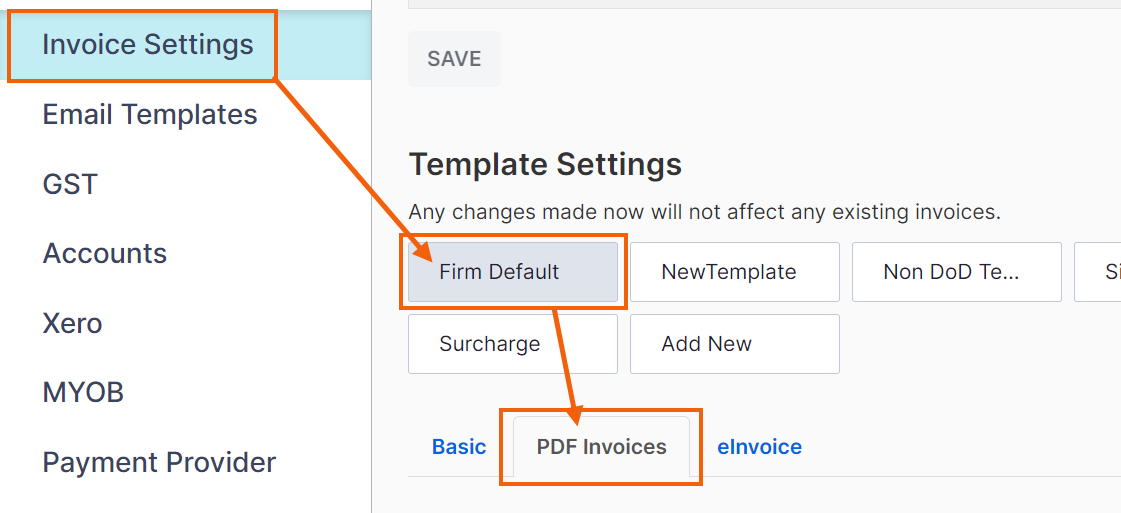Choose the Non DoD template

(957, 272)
